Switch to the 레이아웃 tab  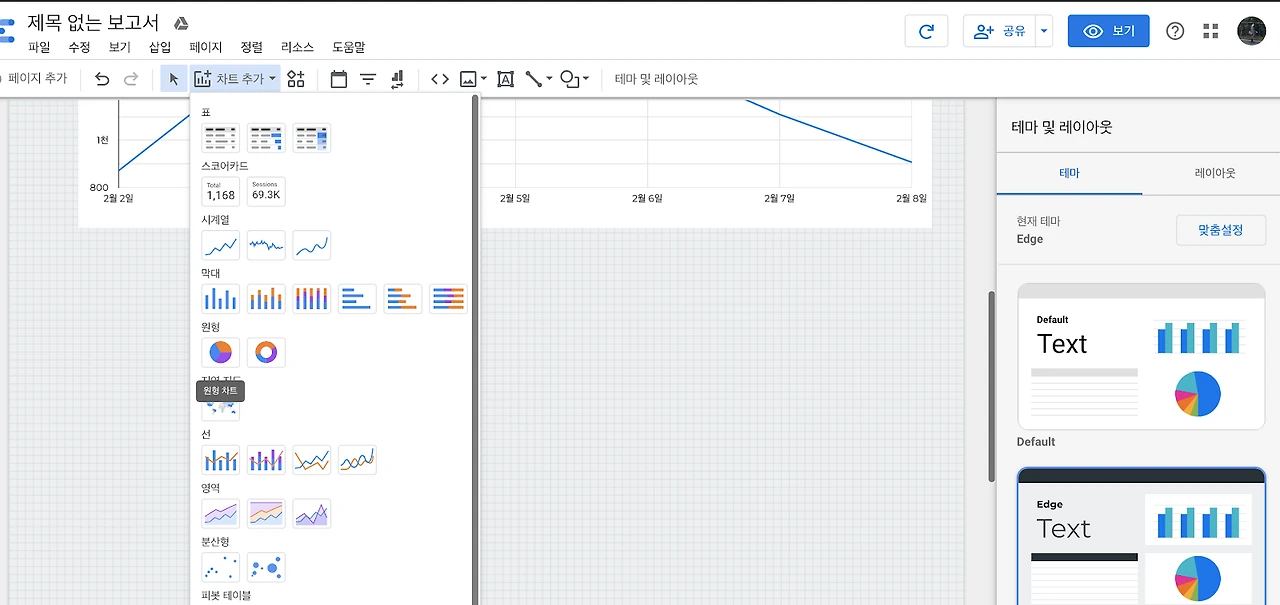tap(1215, 173)
